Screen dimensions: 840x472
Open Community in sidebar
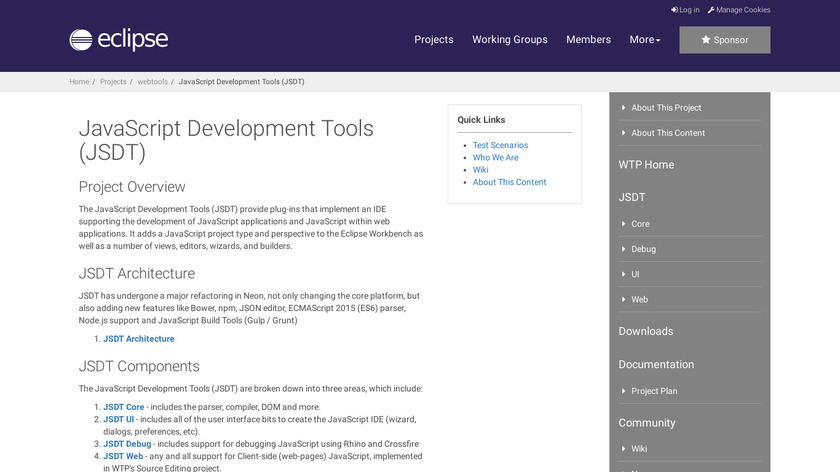coord(647,423)
